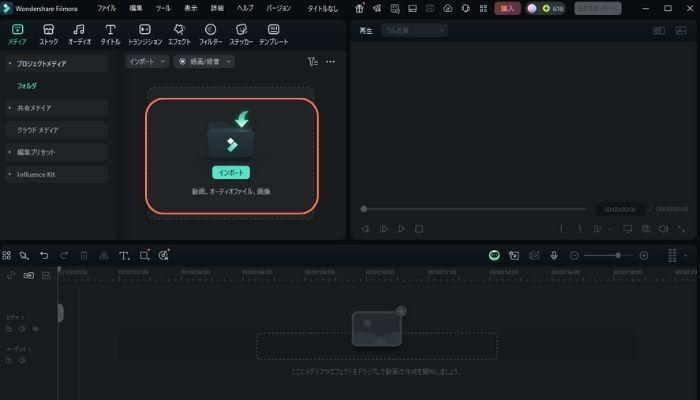Click the mark-out brace icon

point(579,229)
